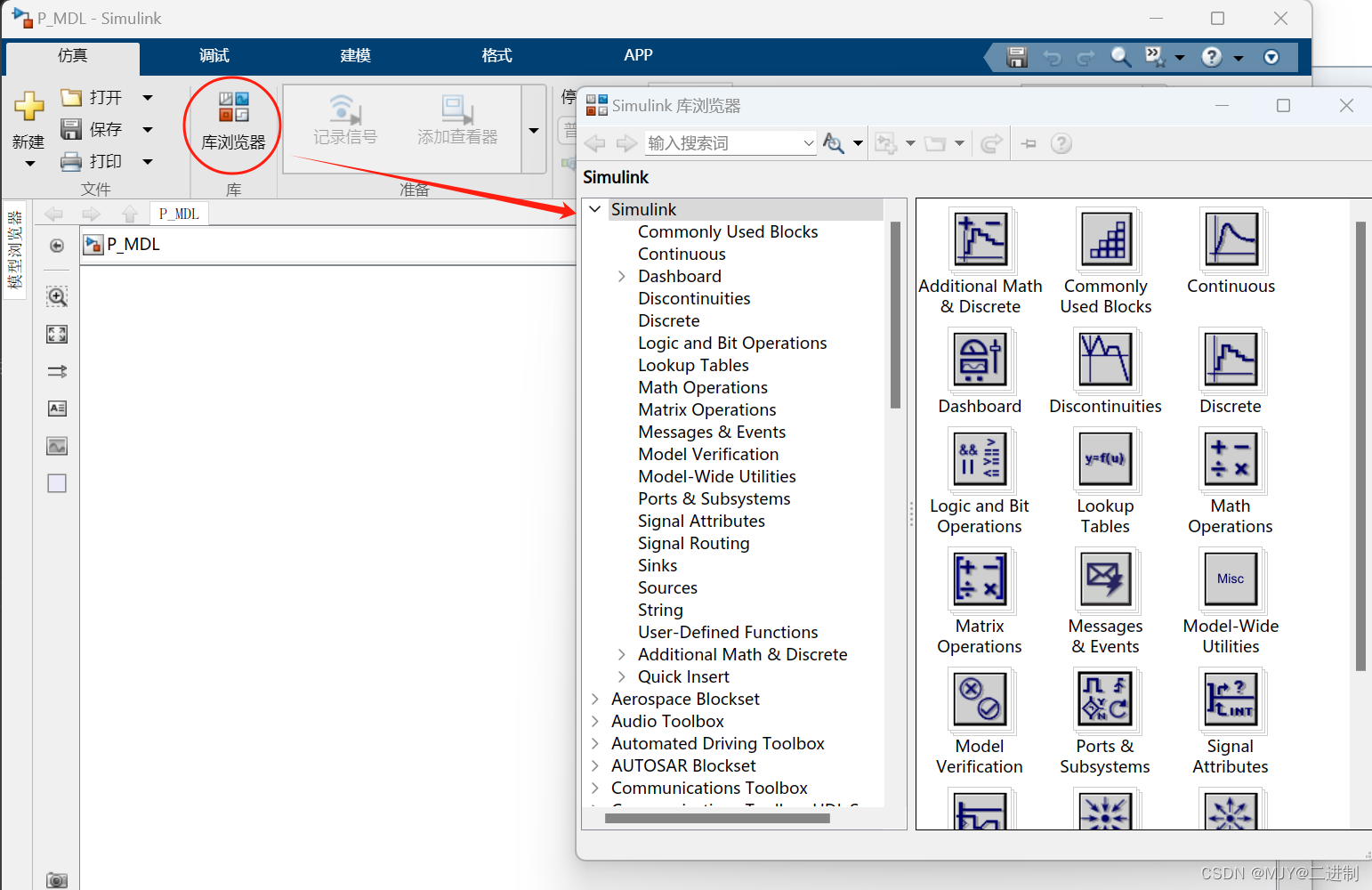Open the Math Operations library icon
This screenshot has width=1372, height=890.
tap(1231, 458)
